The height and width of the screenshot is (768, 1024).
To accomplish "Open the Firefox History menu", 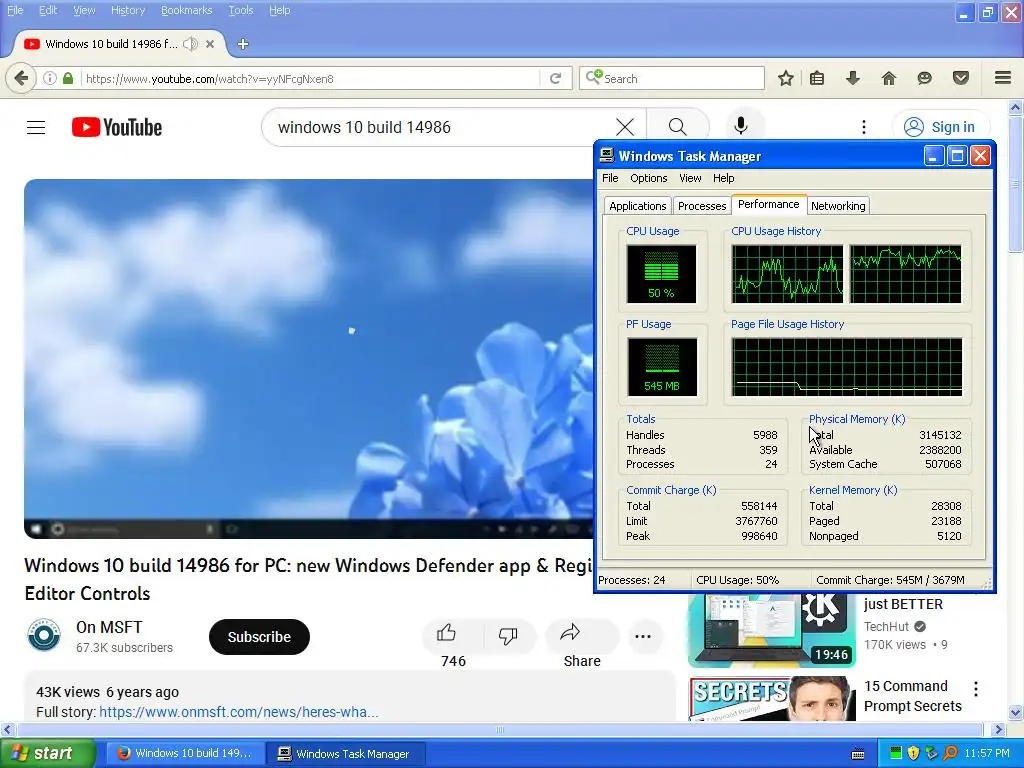I will click(128, 10).
